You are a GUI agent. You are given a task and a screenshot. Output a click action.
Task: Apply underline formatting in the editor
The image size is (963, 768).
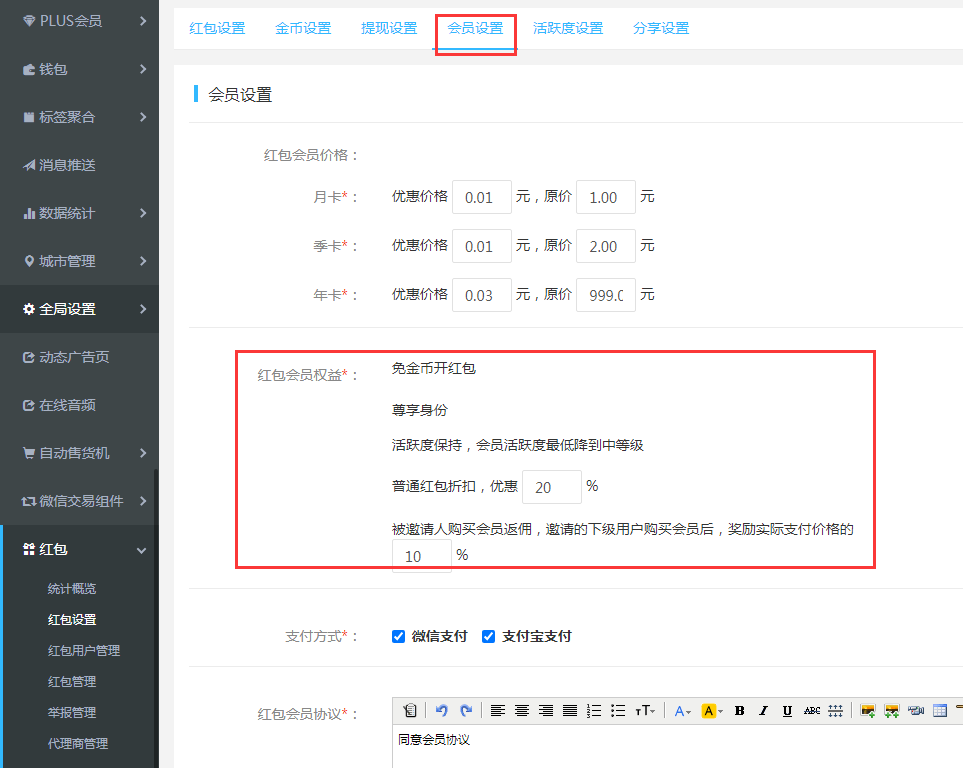pyautogui.click(x=788, y=711)
